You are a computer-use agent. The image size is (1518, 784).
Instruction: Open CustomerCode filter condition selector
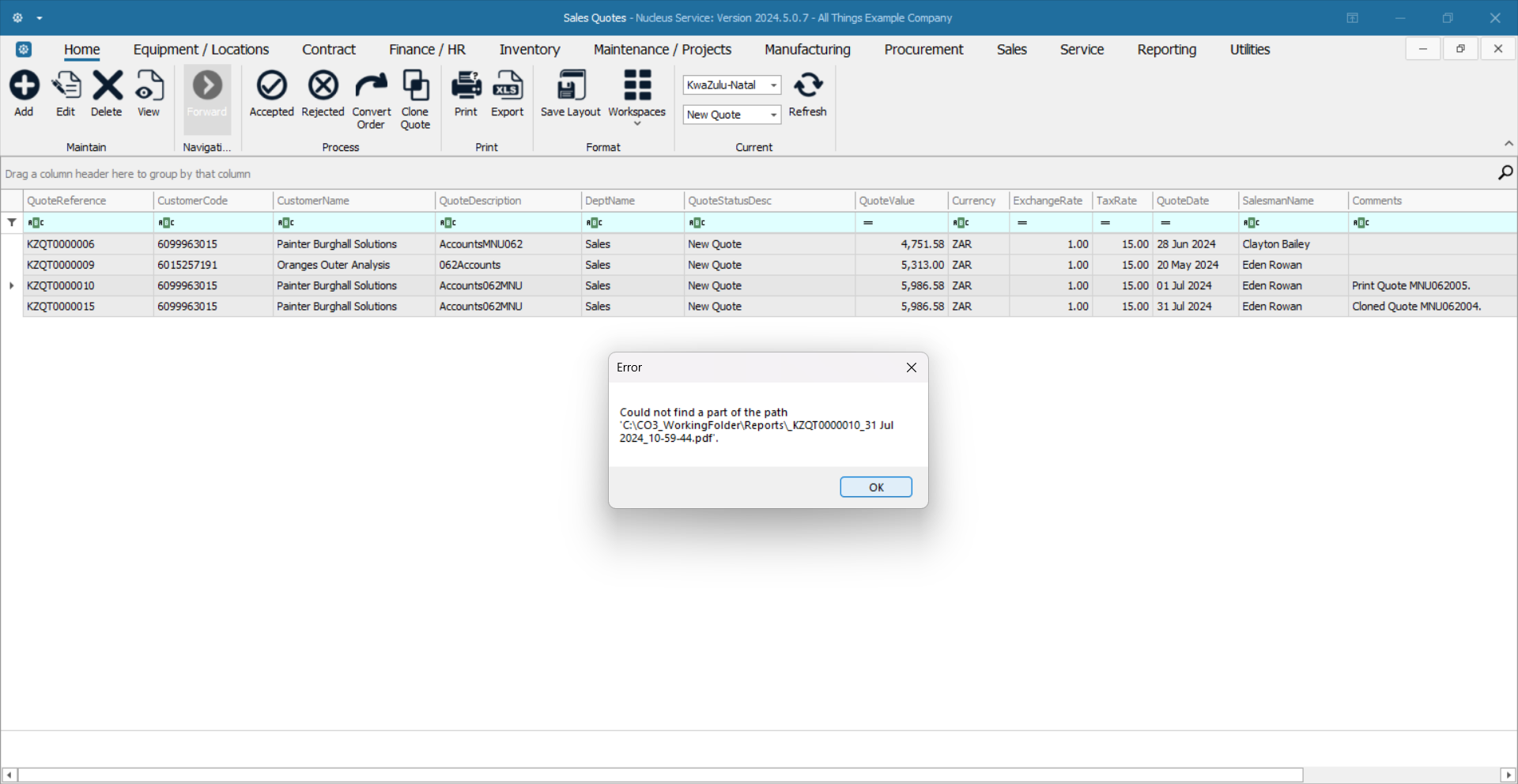[x=166, y=223]
